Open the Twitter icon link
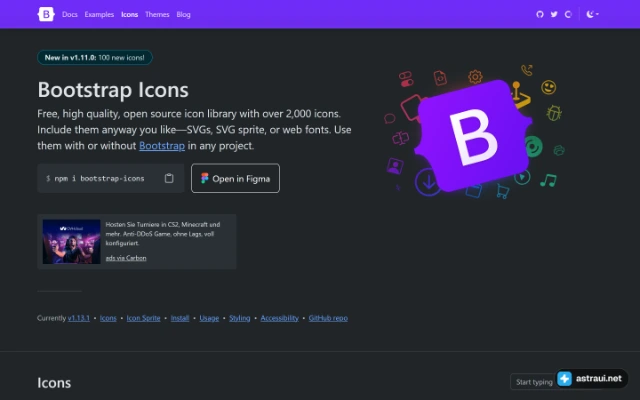 tap(554, 14)
